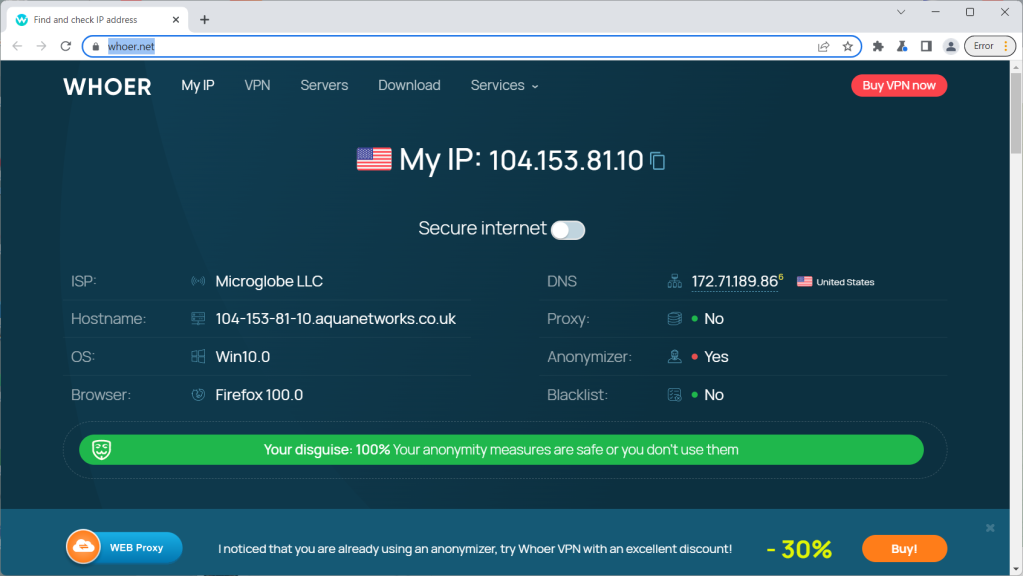
Task: Bookmark this tab with the star icon
Action: [x=847, y=46]
